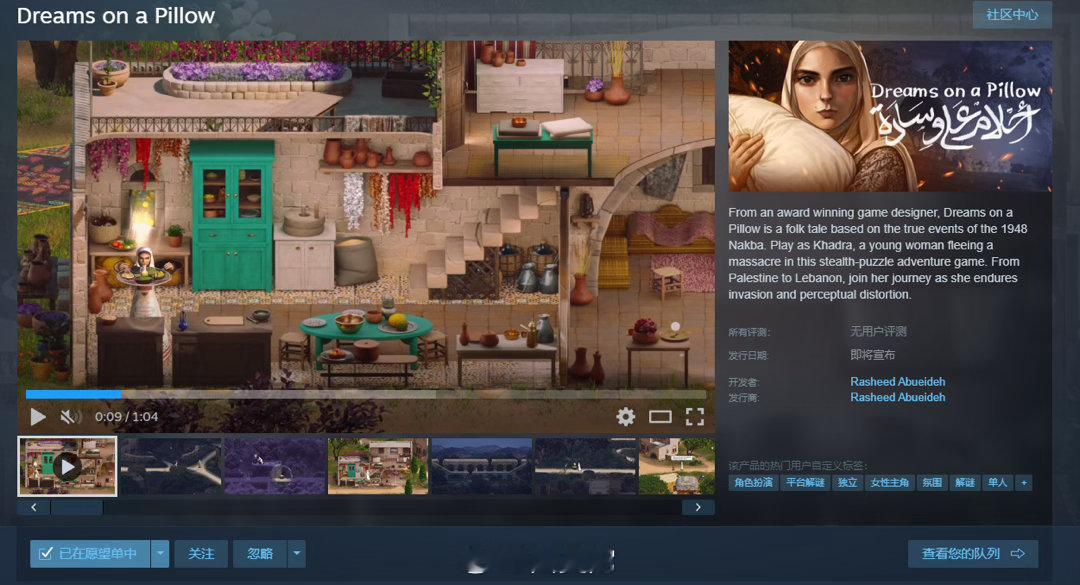This screenshot has width=1080, height=585.
Task: Click the game capsule header image
Action: pyautogui.click(x=890, y=116)
